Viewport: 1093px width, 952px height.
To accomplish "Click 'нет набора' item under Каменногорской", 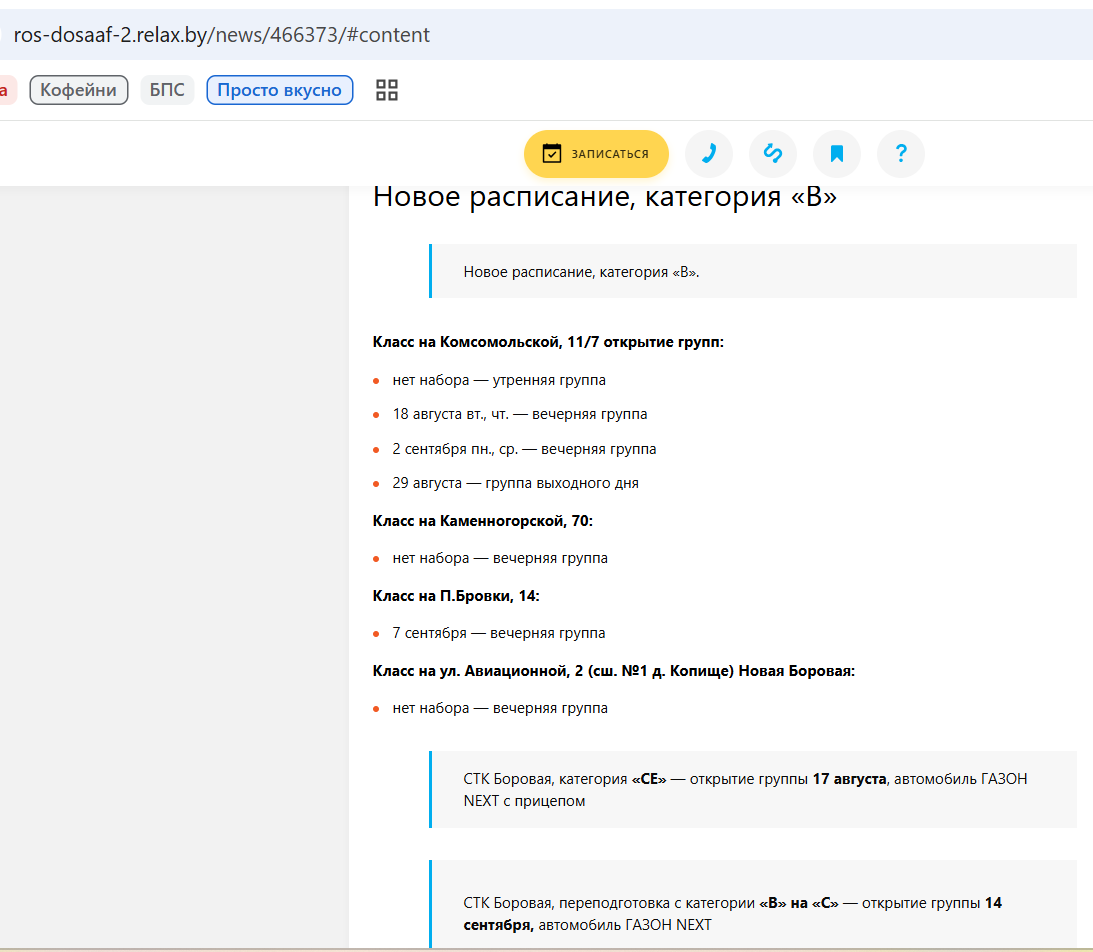I will pyautogui.click(x=500, y=558).
